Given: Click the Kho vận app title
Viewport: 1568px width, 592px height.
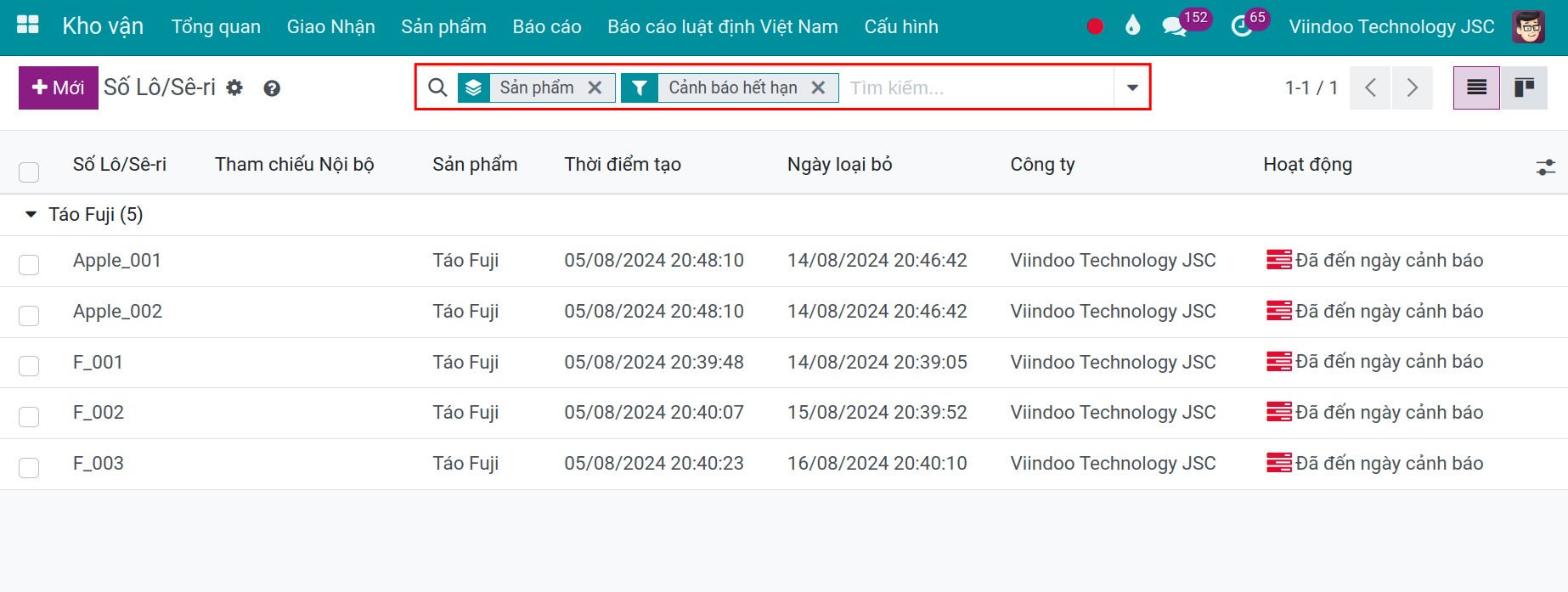Looking at the screenshot, I should pos(103,26).
